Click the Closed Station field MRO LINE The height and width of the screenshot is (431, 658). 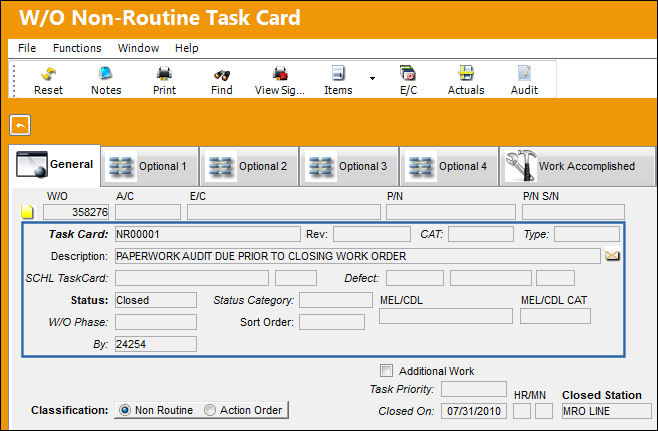click(x=607, y=411)
